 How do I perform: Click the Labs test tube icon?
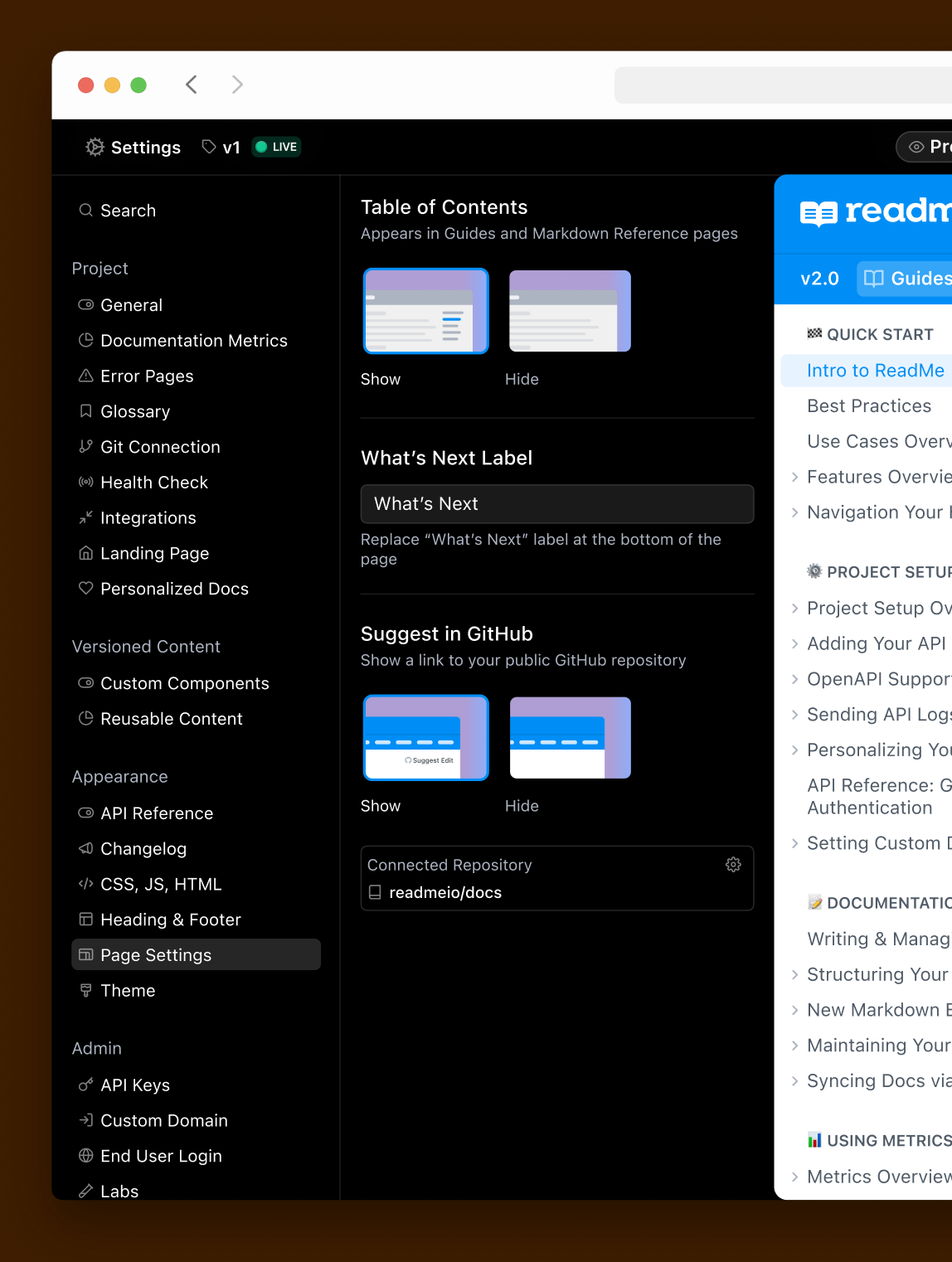[x=85, y=1191]
